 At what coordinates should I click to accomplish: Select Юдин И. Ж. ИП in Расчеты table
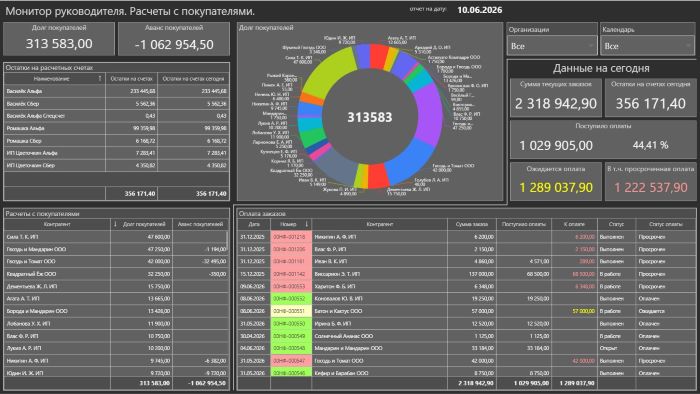tap(117, 373)
